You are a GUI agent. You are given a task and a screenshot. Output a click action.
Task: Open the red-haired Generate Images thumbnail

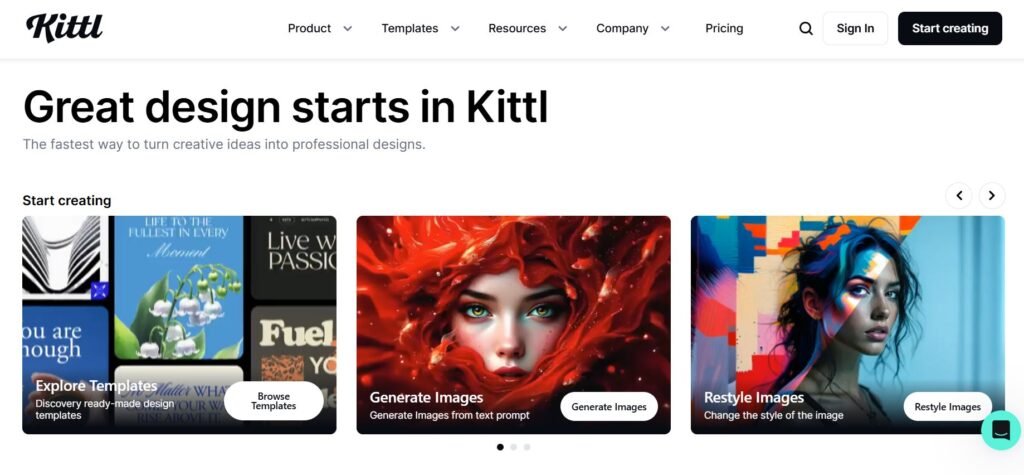[513, 325]
